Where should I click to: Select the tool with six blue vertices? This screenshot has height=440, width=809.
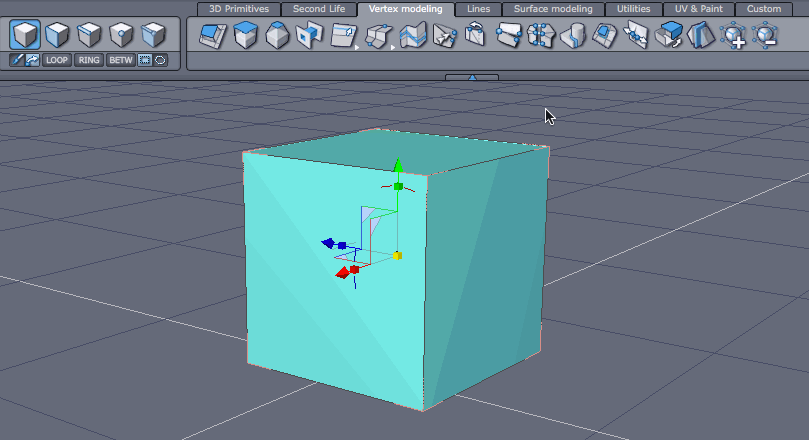click(x=540, y=36)
